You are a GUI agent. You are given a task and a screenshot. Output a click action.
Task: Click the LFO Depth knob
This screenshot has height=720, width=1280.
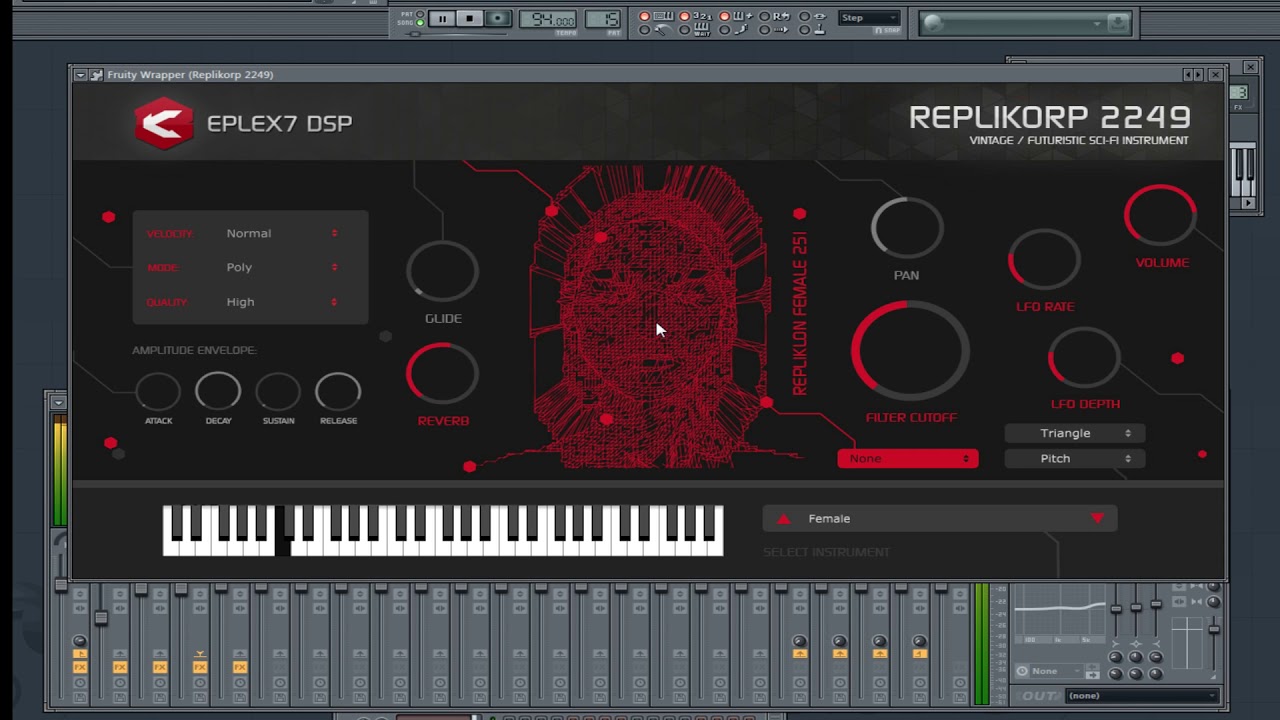[1085, 358]
